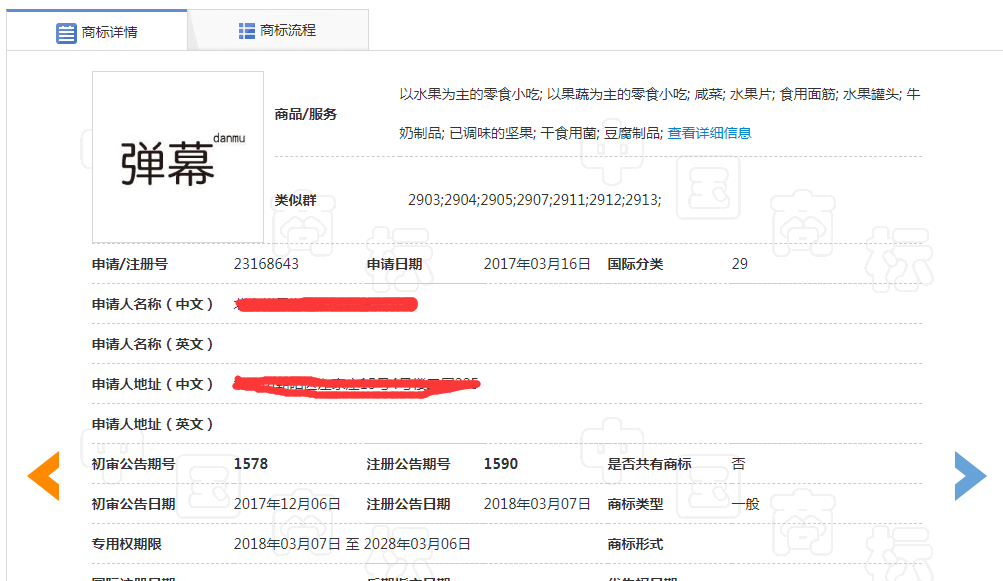Screen dimensions: 1003x581
Task: Click the 是否共有商标 value 否
Action: click(738, 464)
